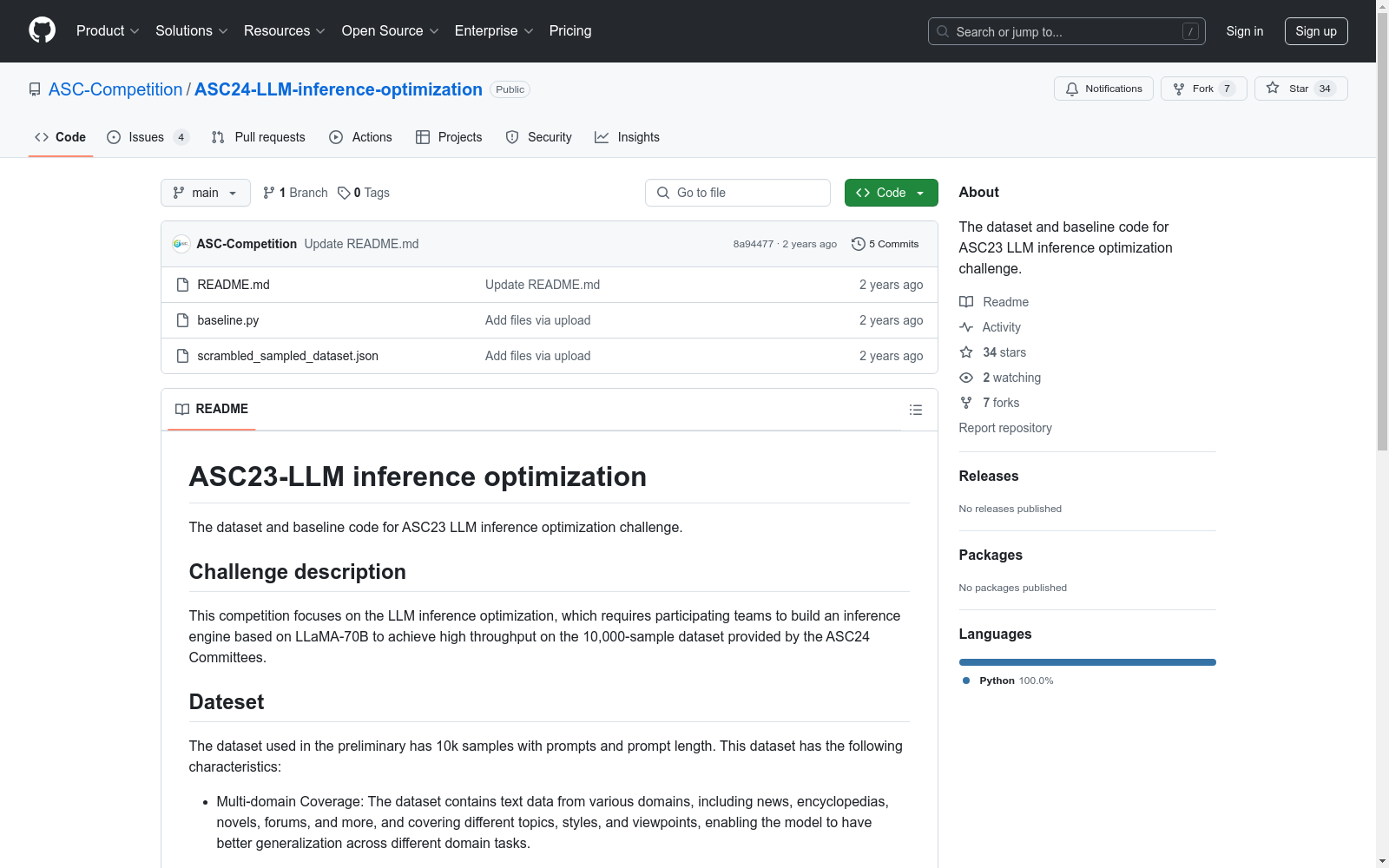This screenshot has width=1389, height=868.
Task: Expand the Product menu
Action: click(x=108, y=31)
